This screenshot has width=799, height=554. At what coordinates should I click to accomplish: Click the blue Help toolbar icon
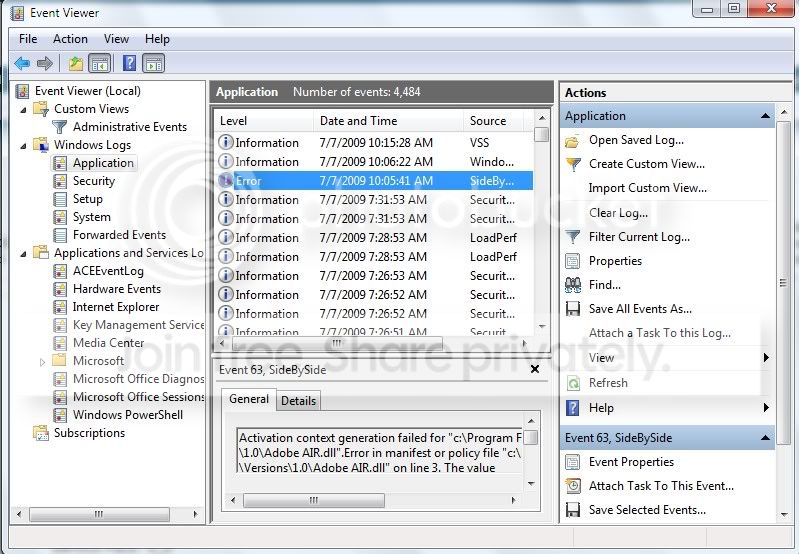coord(129,64)
